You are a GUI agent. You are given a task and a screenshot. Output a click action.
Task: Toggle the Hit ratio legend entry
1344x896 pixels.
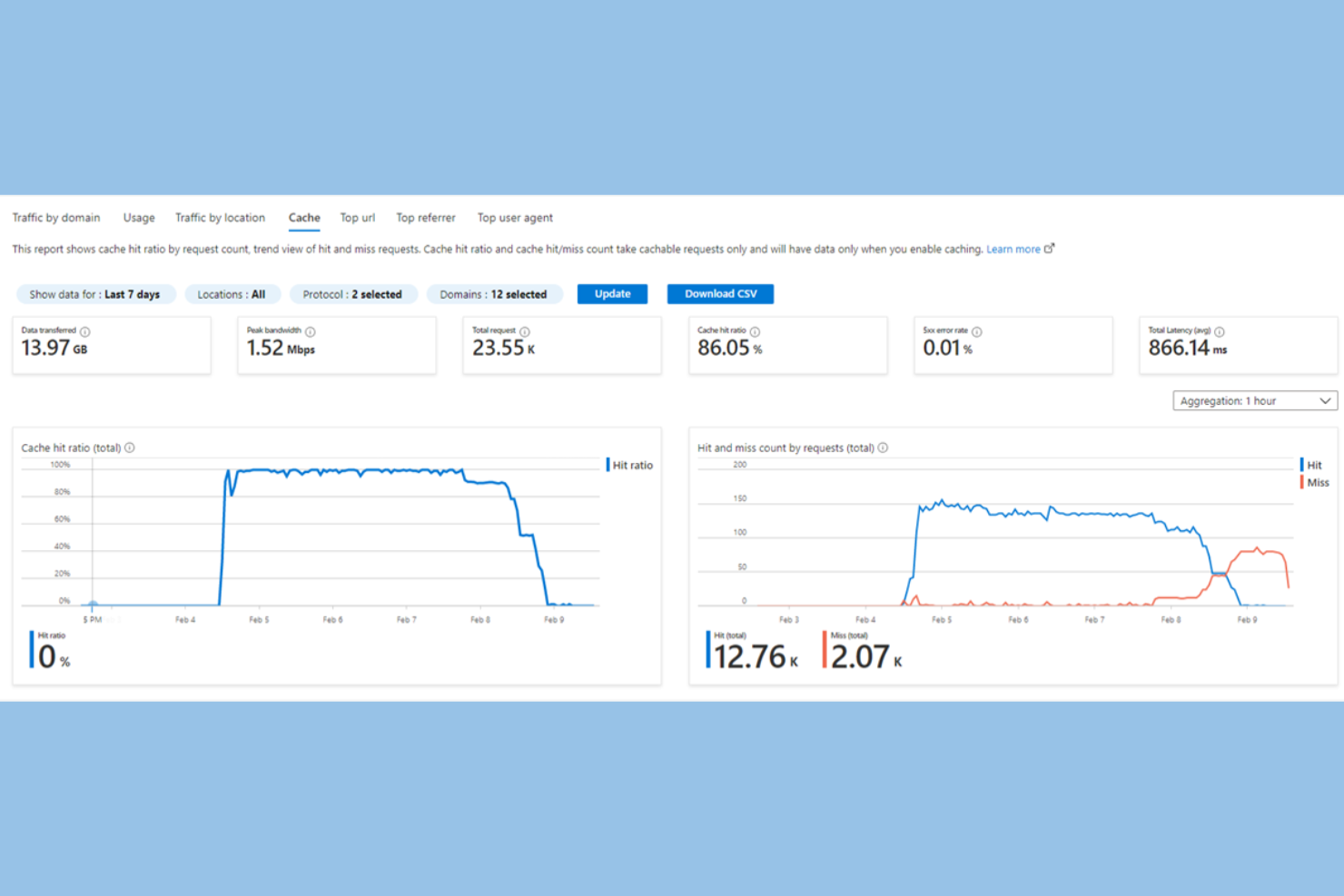click(629, 464)
